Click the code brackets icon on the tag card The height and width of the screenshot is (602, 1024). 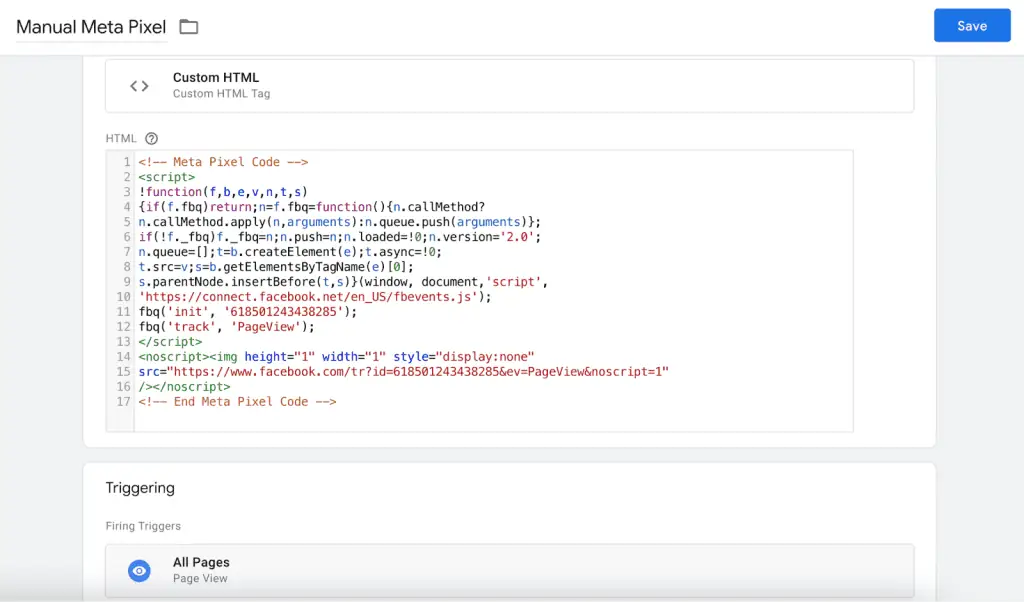coord(139,86)
